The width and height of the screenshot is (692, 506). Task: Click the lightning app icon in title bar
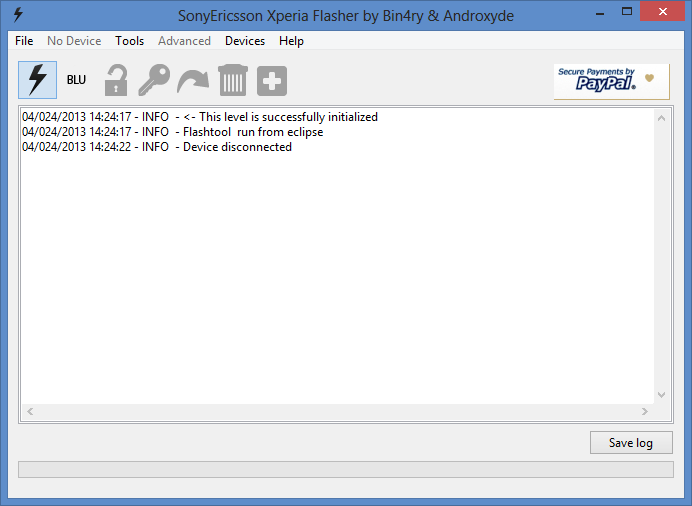pos(18,15)
